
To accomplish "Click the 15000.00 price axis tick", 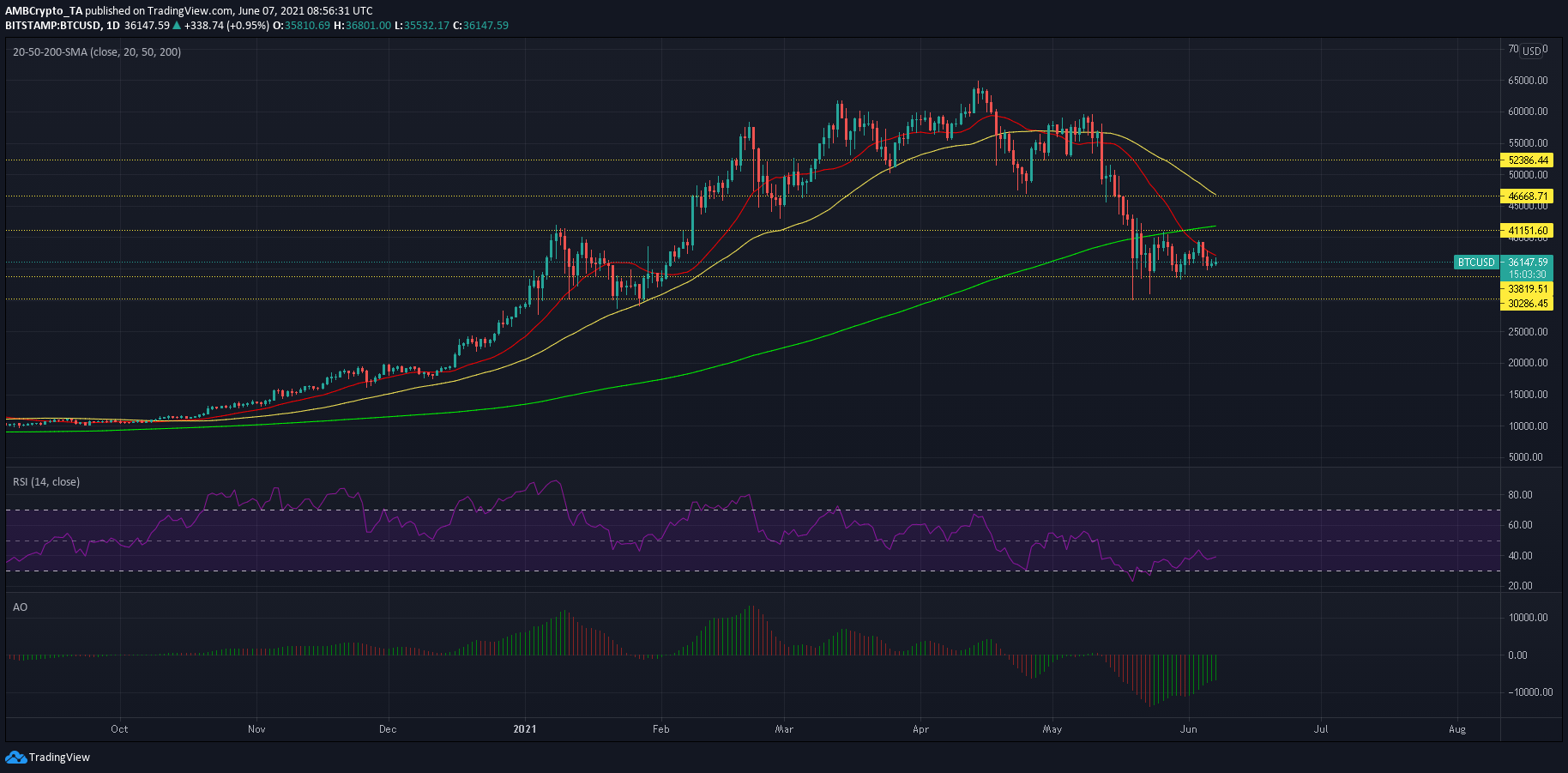I will [1528, 395].
